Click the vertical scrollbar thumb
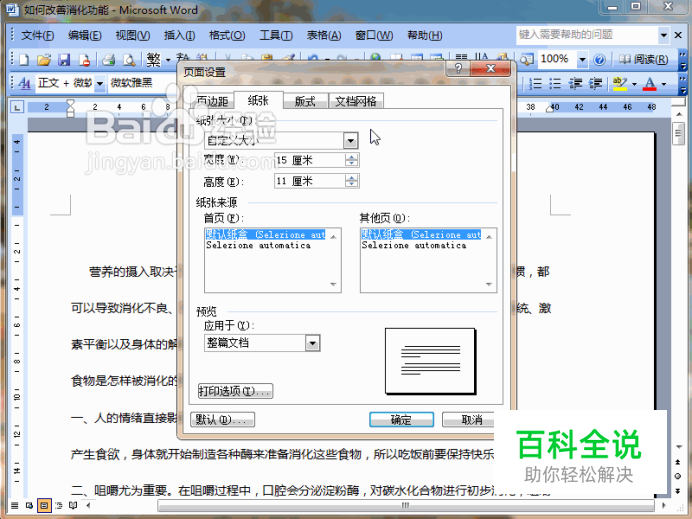The image size is (692, 519). pos(678,134)
